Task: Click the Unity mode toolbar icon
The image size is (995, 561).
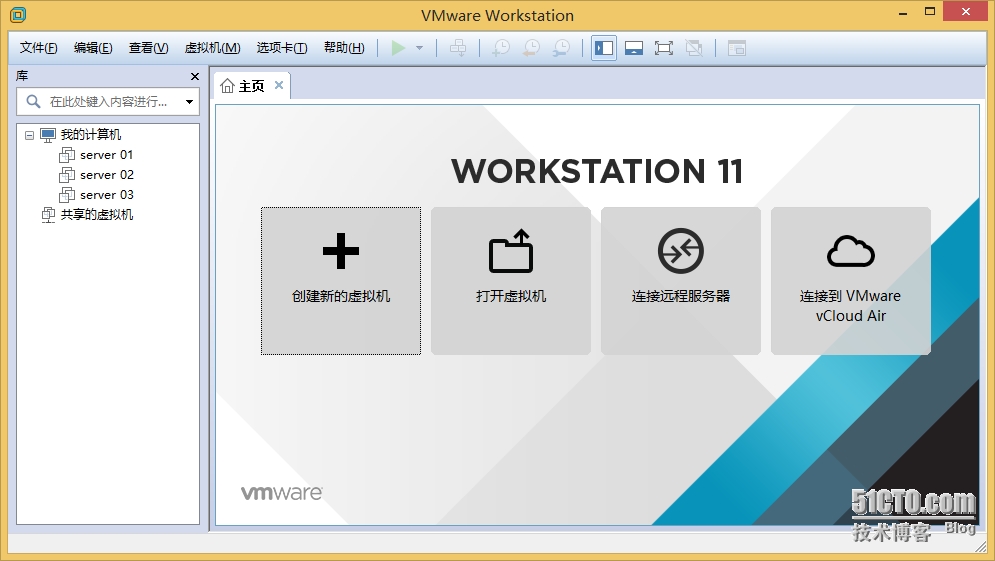Action: pyautogui.click(x=694, y=48)
